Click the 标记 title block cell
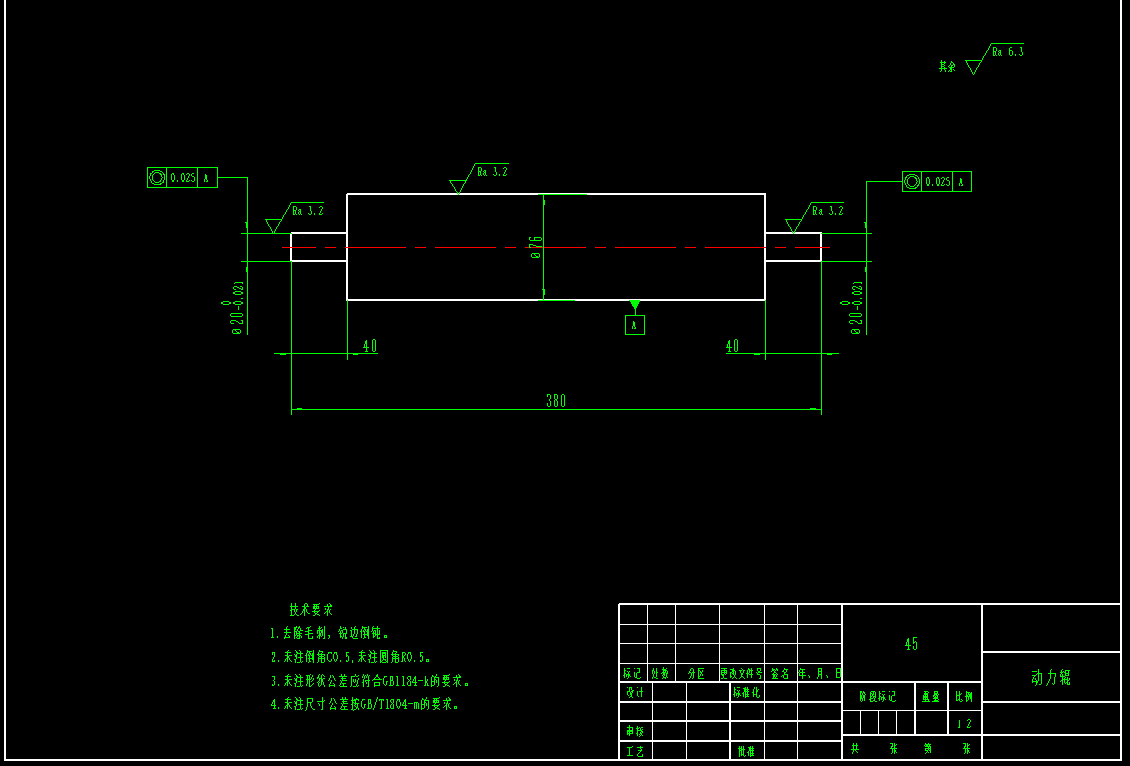The image size is (1130, 766). 633,673
